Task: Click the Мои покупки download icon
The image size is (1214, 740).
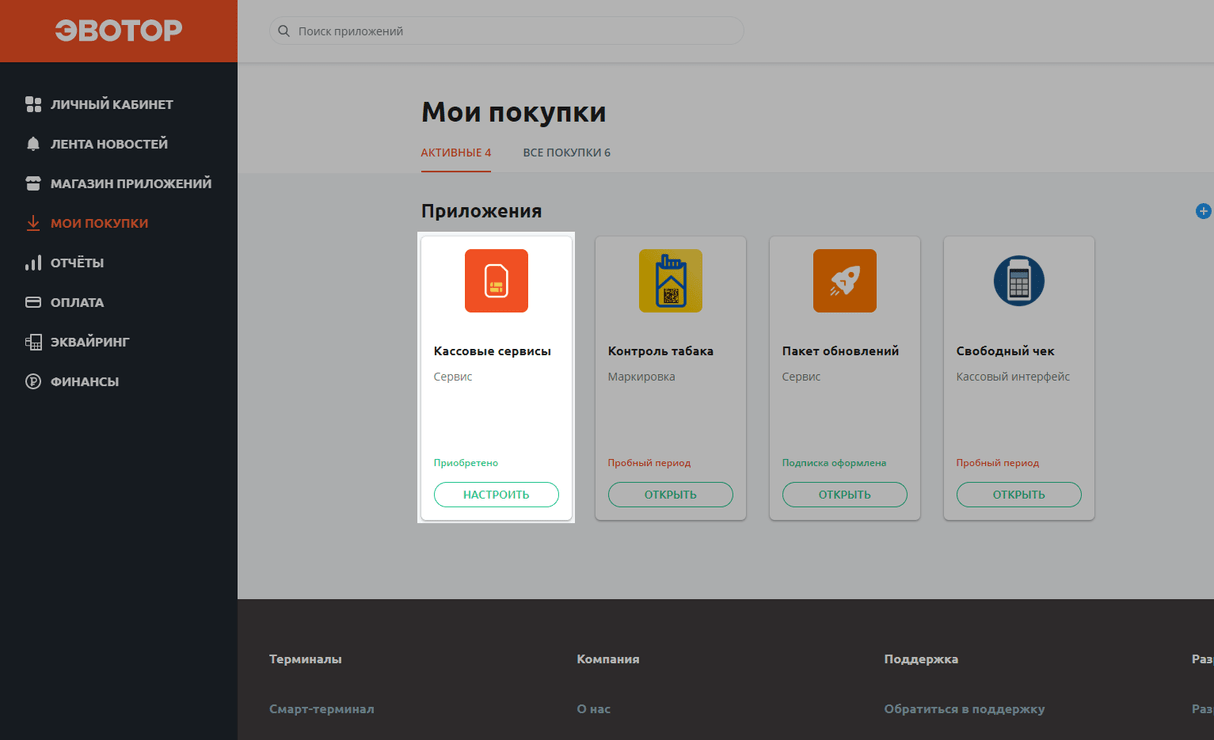Action: pos(33,223)
